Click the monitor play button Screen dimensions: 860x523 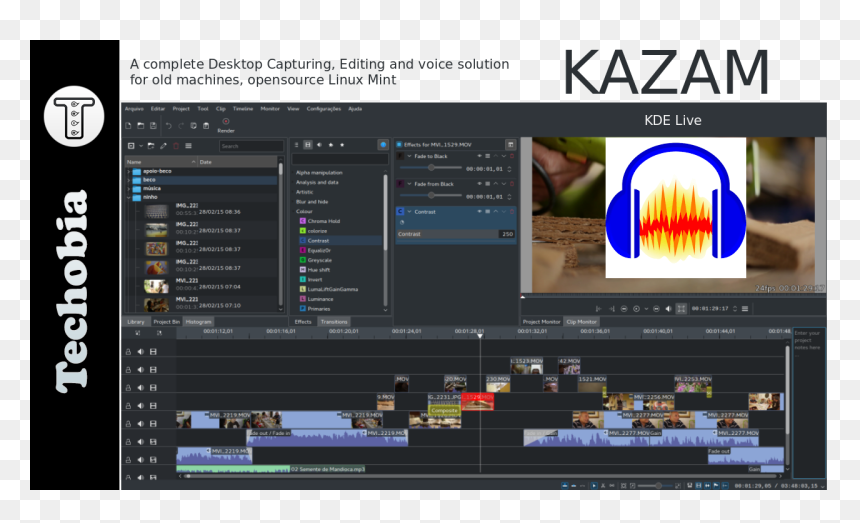(636, 309)
